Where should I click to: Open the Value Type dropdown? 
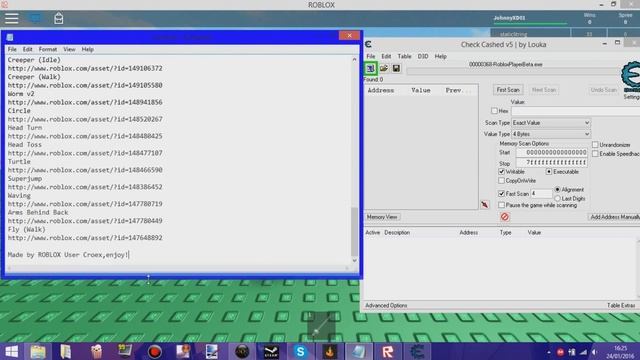[551, 134]
